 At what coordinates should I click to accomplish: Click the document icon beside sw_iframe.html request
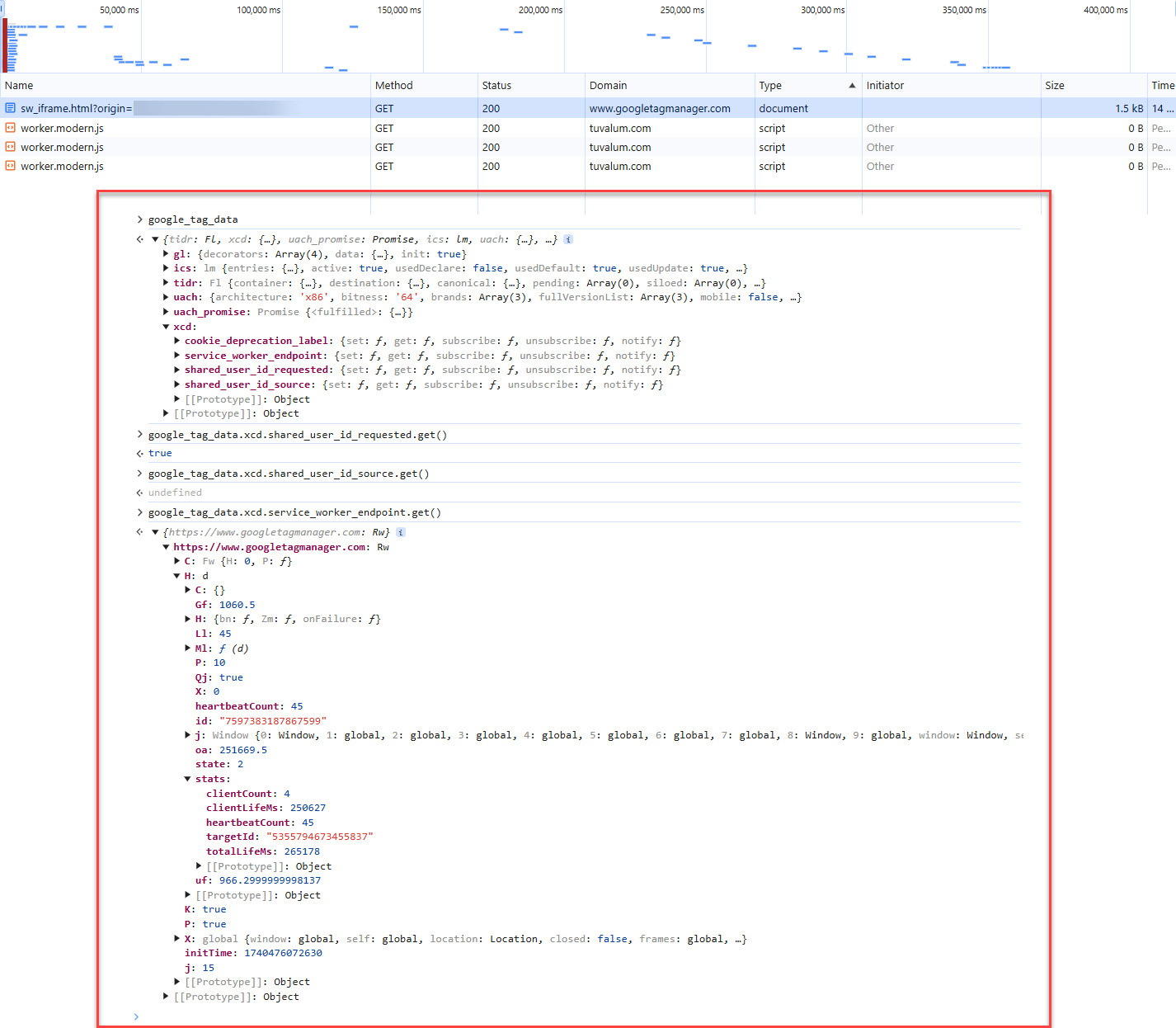[x=11, y=108]
